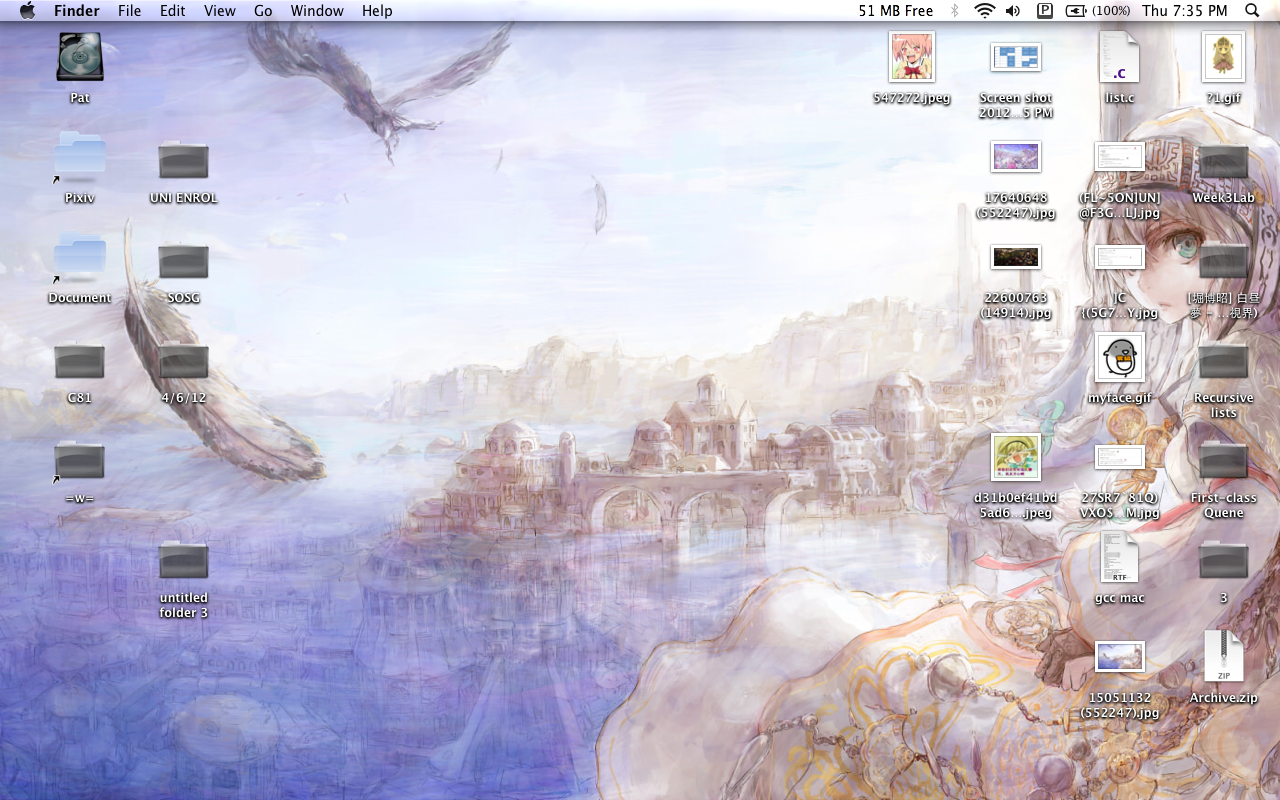Click the Thu 7:35 PM clock

coord(1185,11)
